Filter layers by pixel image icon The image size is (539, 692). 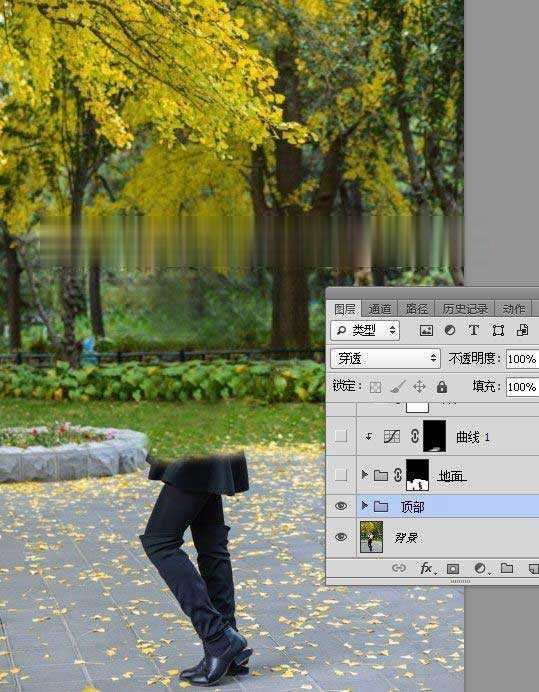click(426, 330)
